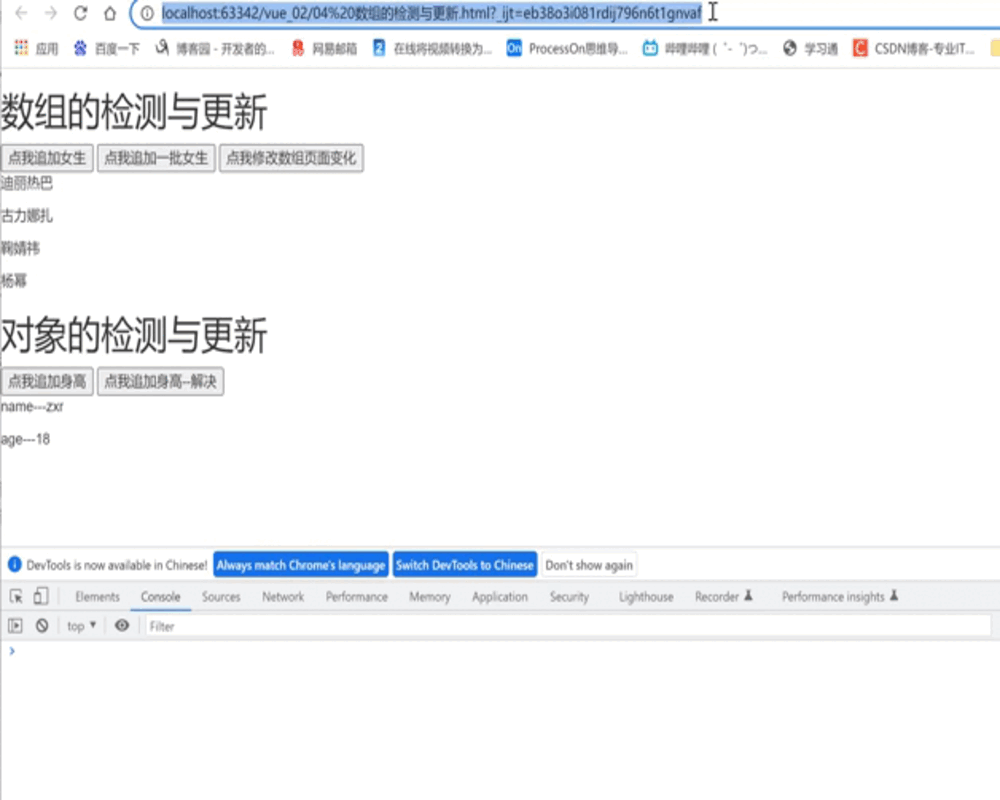Viewport: 1000px width, 800px height.
Task: Switch to the Security tab
Action: click(569, 597)
